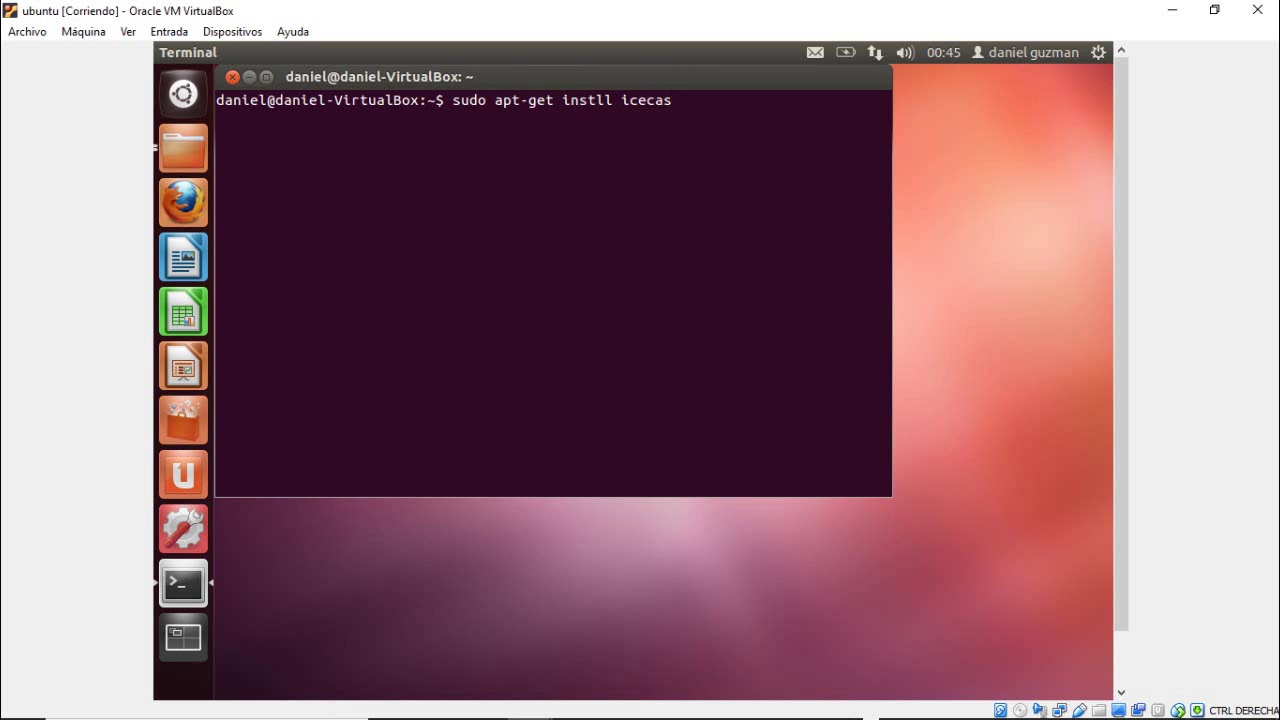Open the Ver menu

pyautogui.click(x=128, y=32)
